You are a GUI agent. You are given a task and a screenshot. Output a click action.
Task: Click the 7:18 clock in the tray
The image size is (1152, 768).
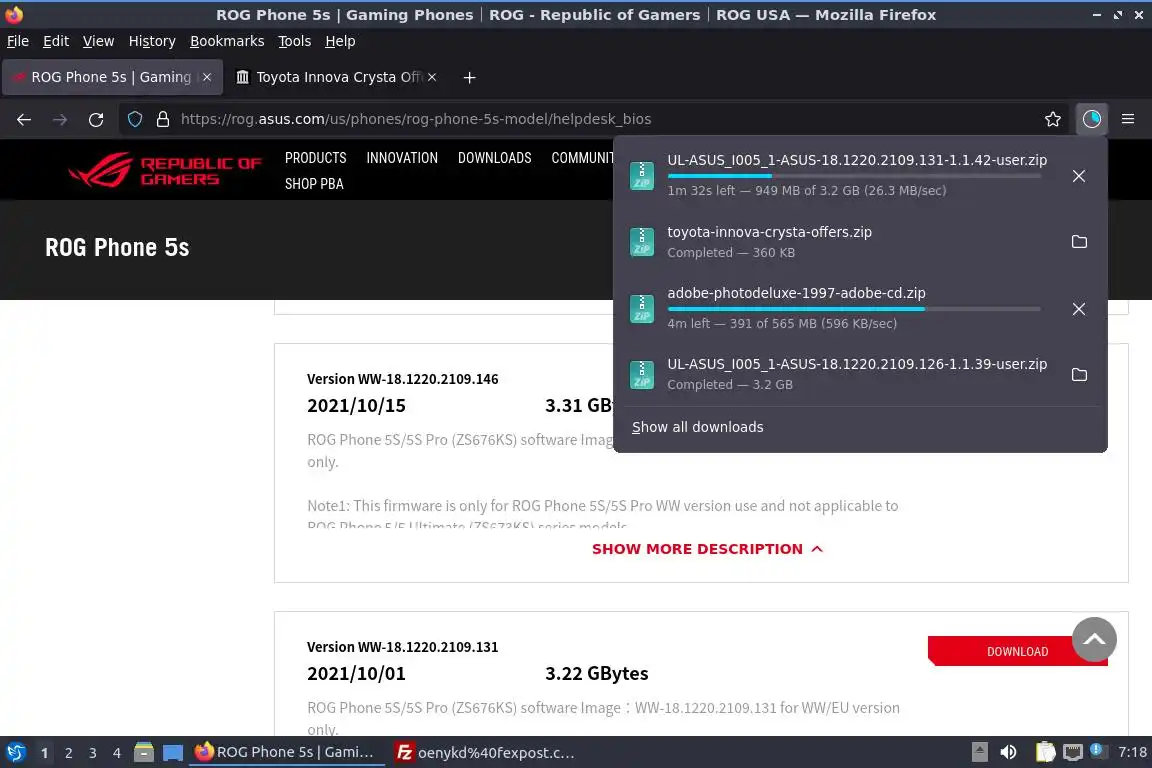tap(1131, 752)
